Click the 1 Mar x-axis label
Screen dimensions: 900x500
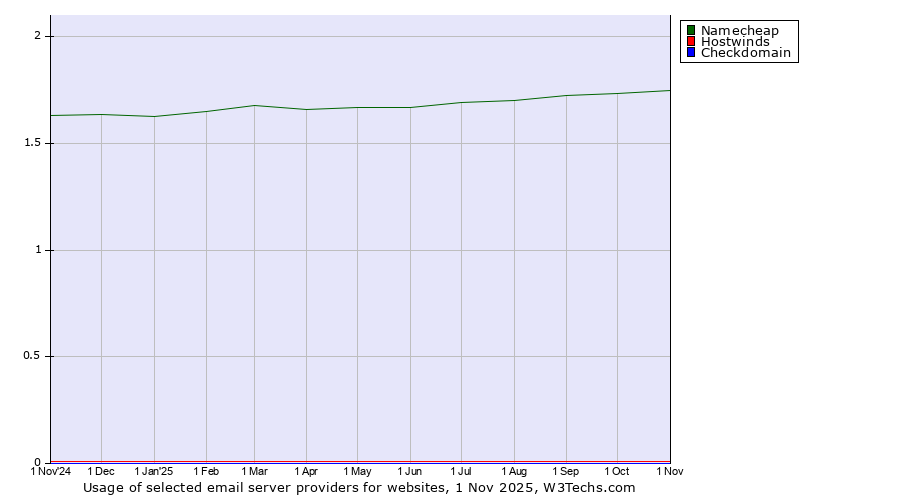[254, 471]
